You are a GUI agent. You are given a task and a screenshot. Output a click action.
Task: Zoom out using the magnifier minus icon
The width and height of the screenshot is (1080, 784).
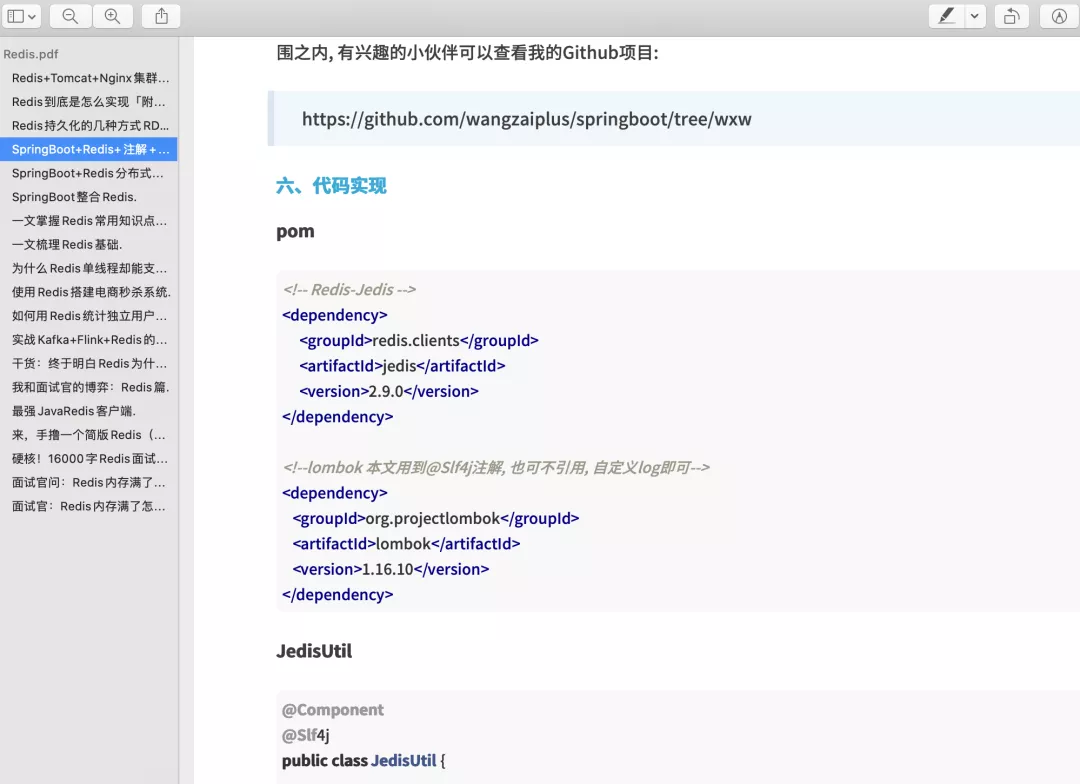(x=69, y=16)
